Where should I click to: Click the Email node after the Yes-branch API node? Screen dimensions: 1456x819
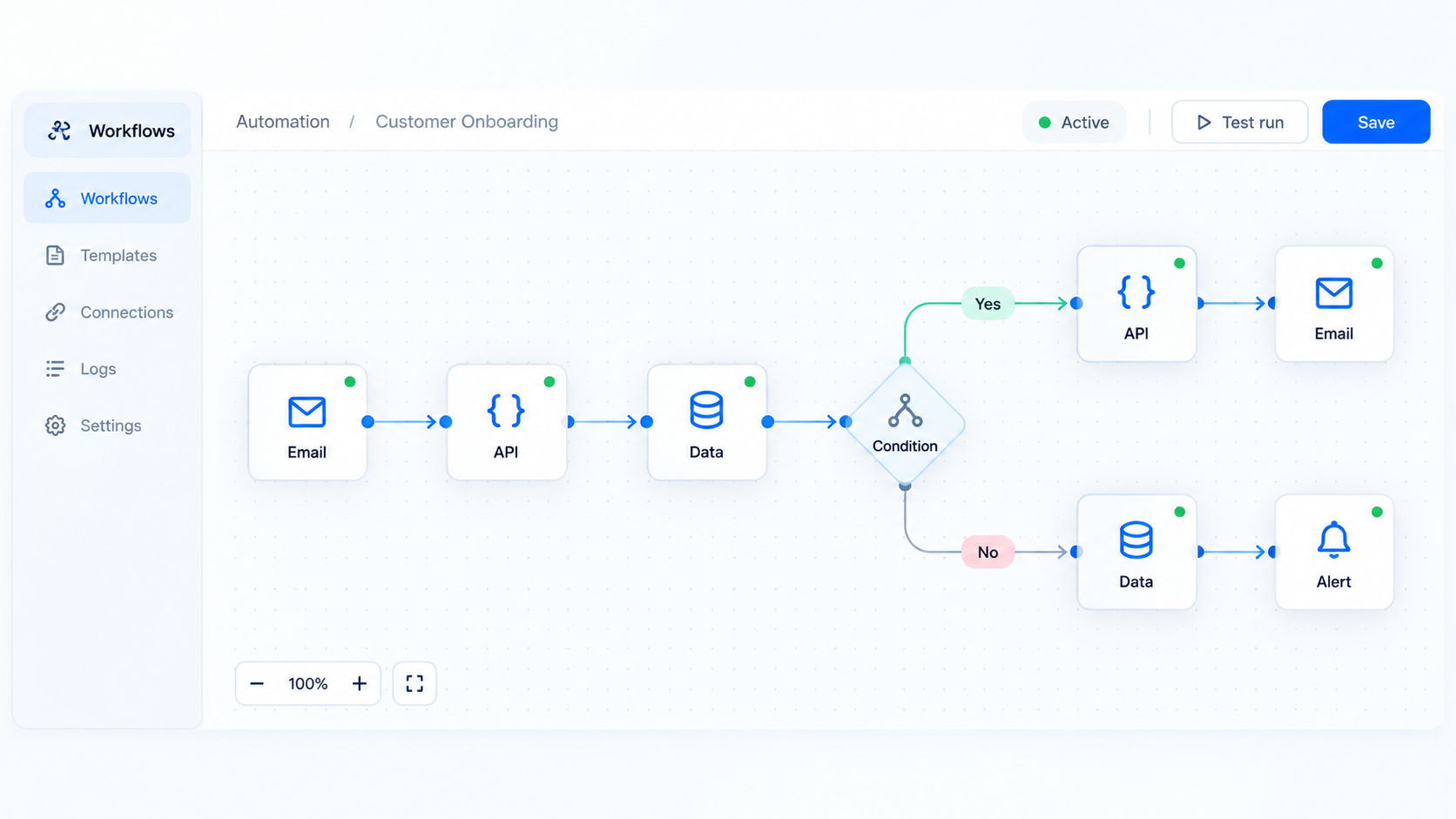coord(1334,304)
